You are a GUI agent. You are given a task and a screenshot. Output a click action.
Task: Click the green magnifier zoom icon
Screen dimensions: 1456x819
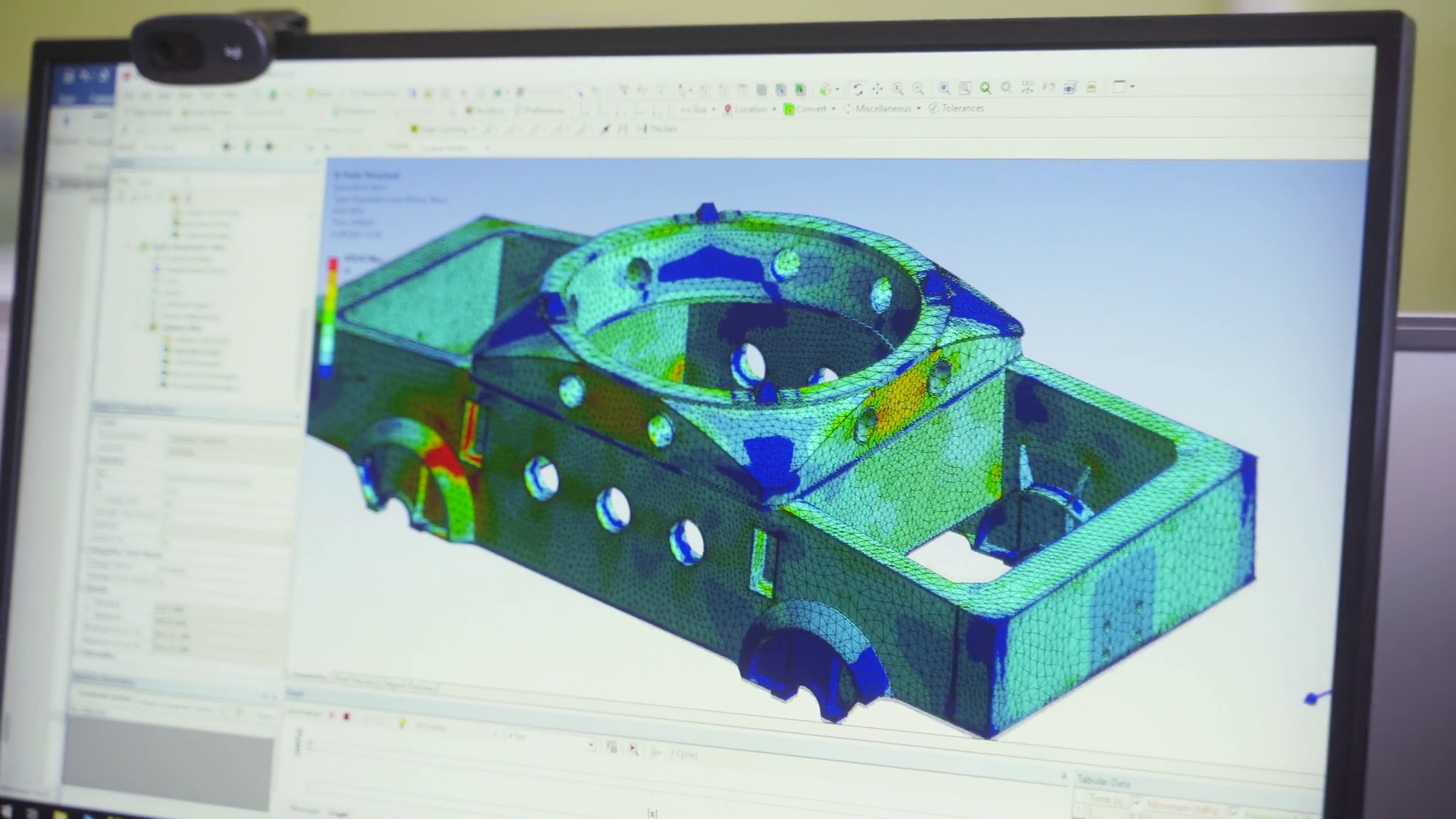(985, 88)
